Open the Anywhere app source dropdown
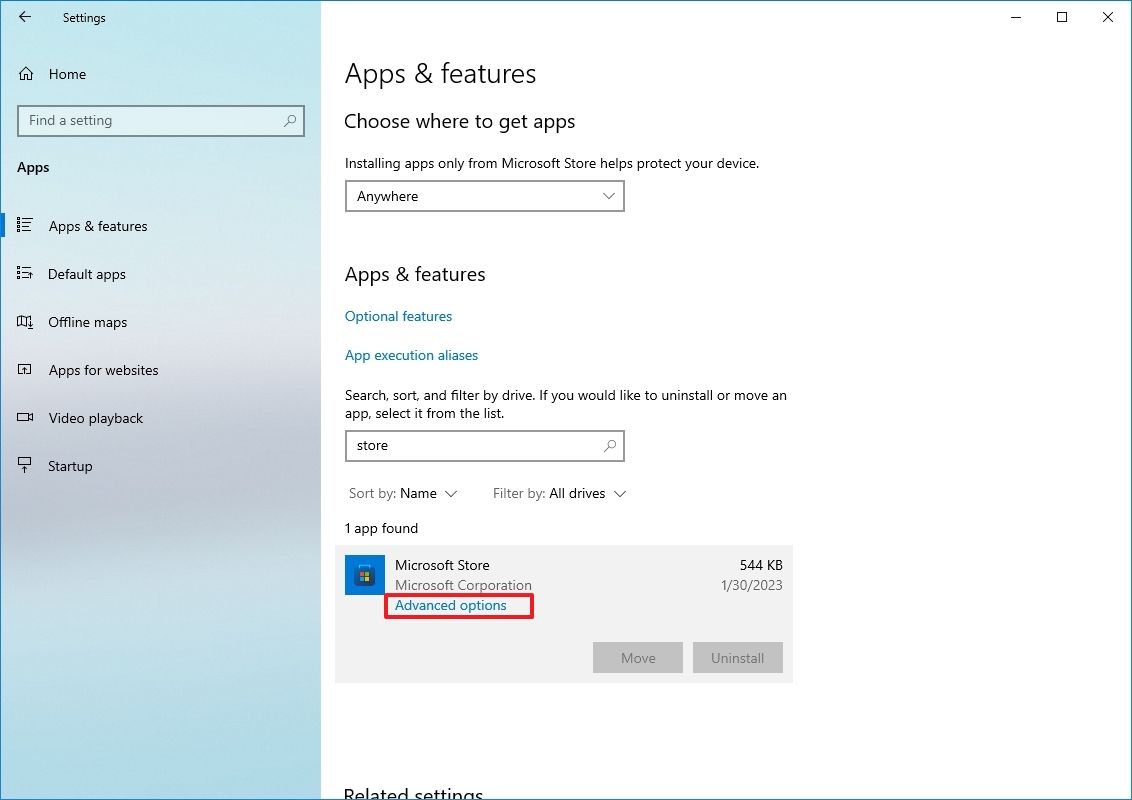Viewport: 1132px width, 800px height. [484, 196]
